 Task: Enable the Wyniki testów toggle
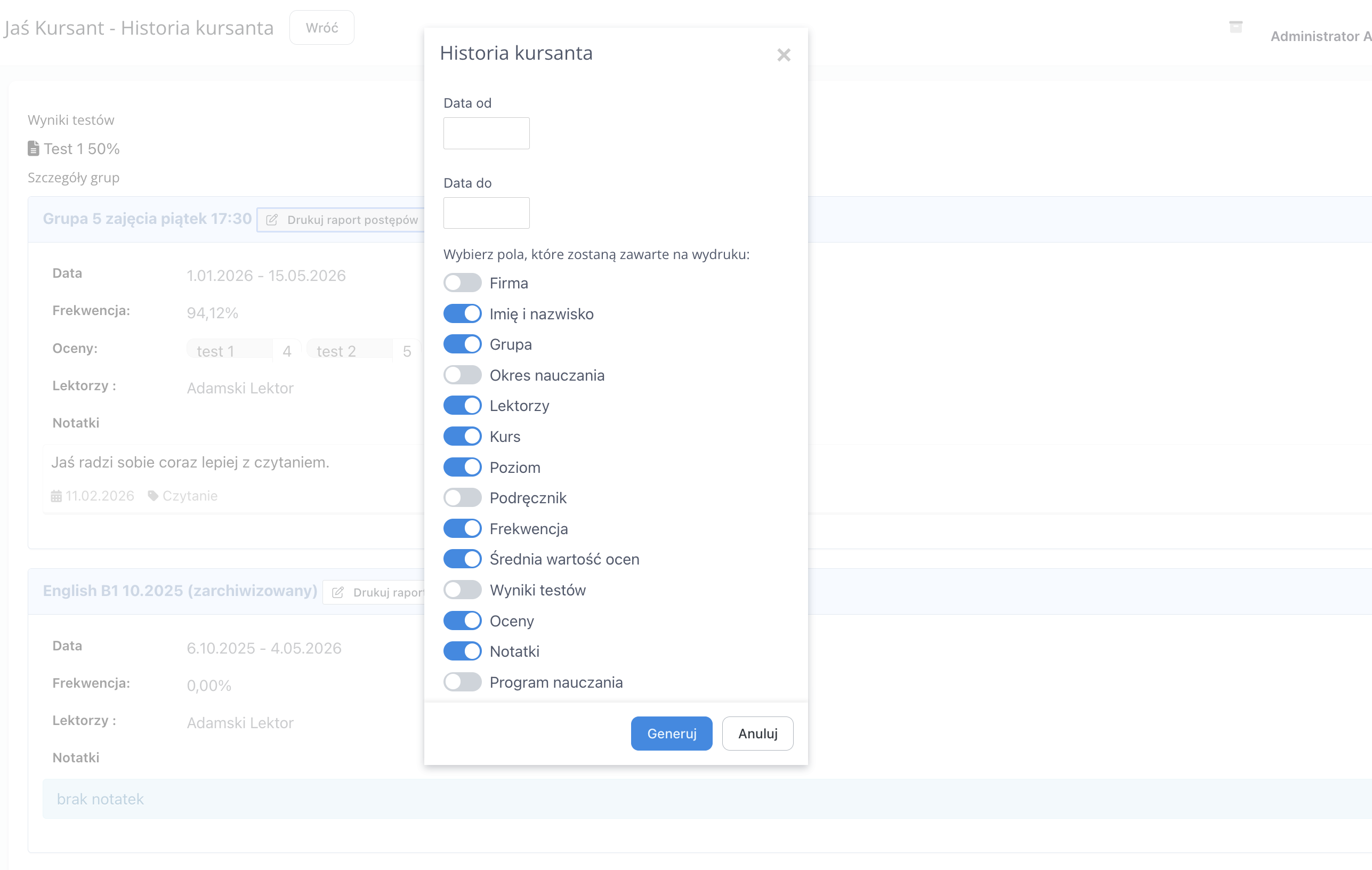[462, 590]
